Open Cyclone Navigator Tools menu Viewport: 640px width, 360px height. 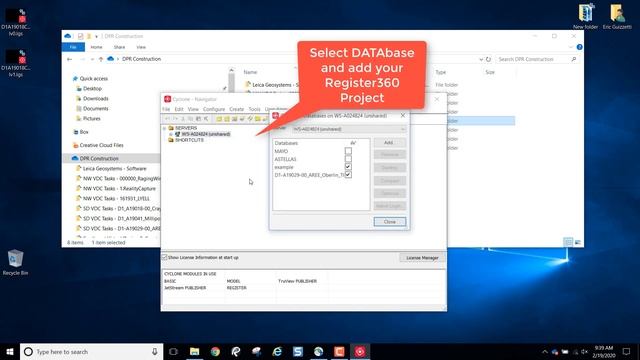point(254,109)
